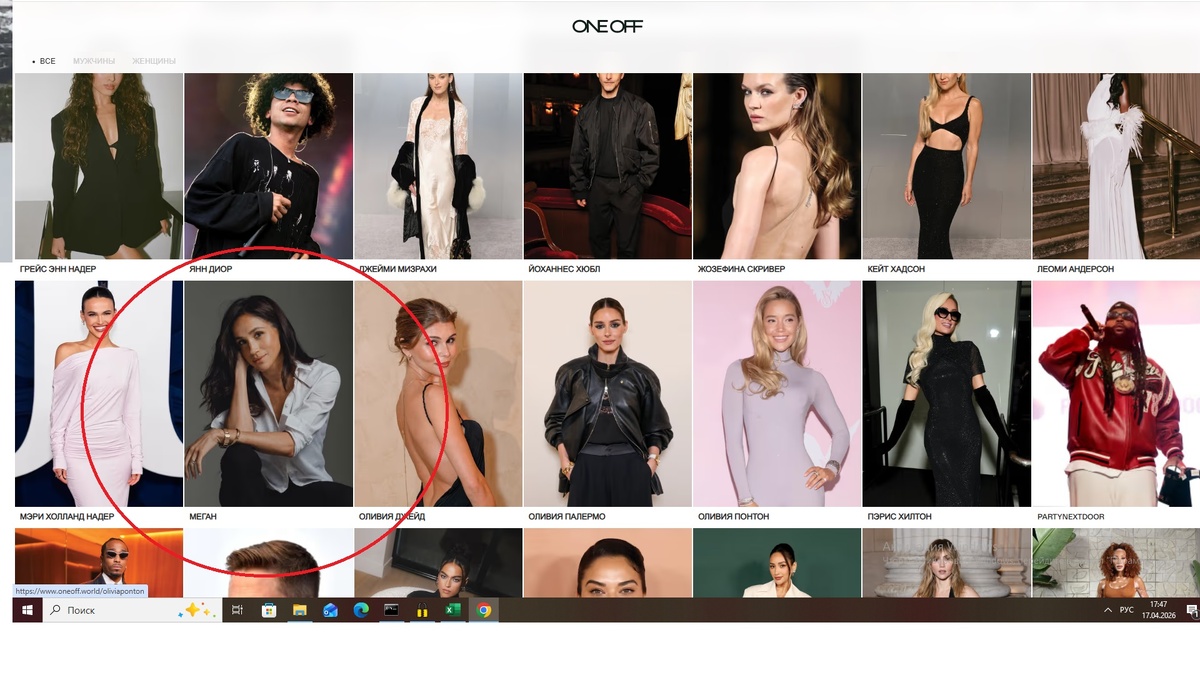This screenshot has width=1200, height=675.
Task: Launch Microsoft Edge from the taskbar
Action: pos(361,610)
